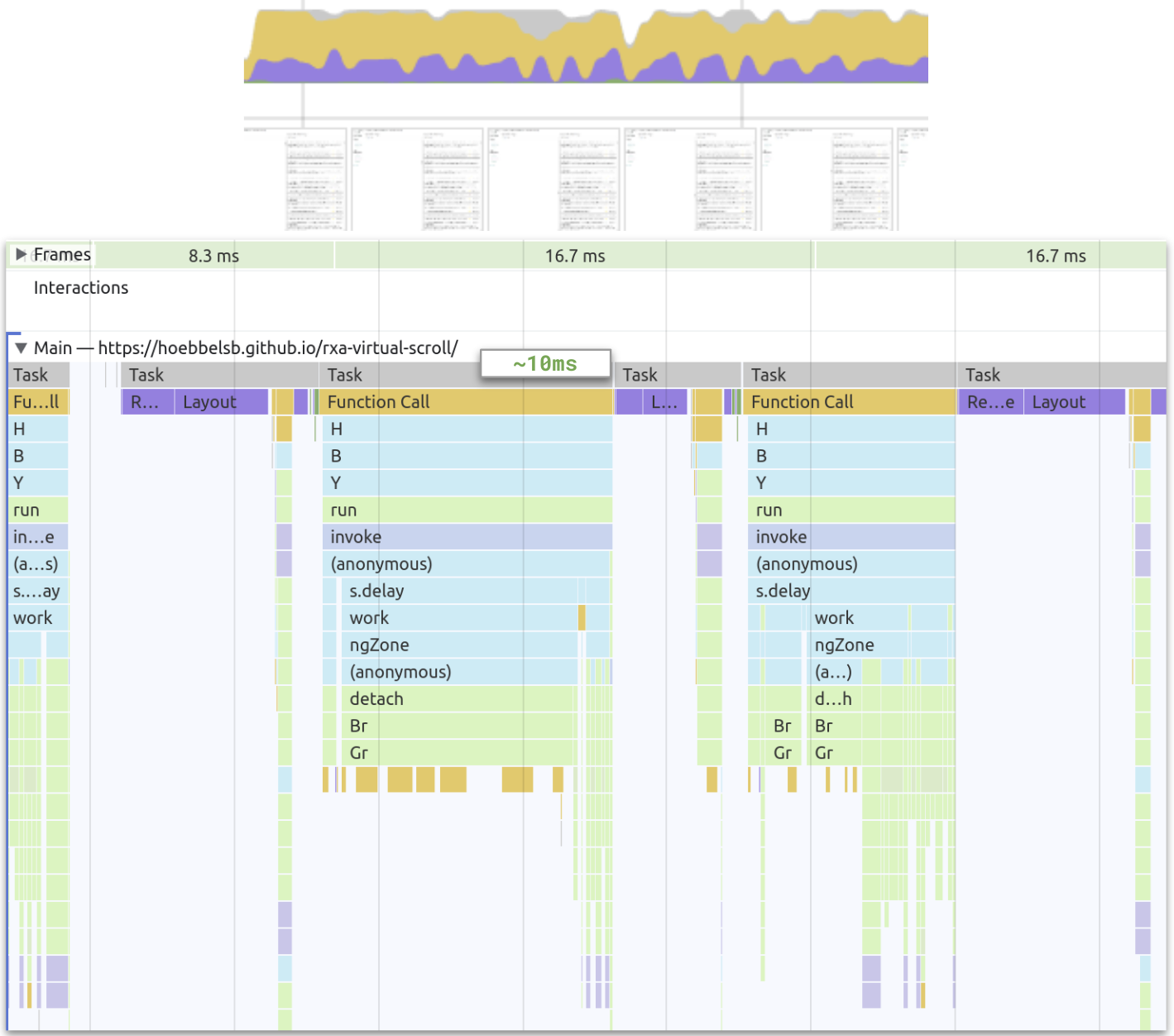This screenshot has width=1174, height=1036.
Task: Select the 8.3 ms frame block
Action: (213, 256)
